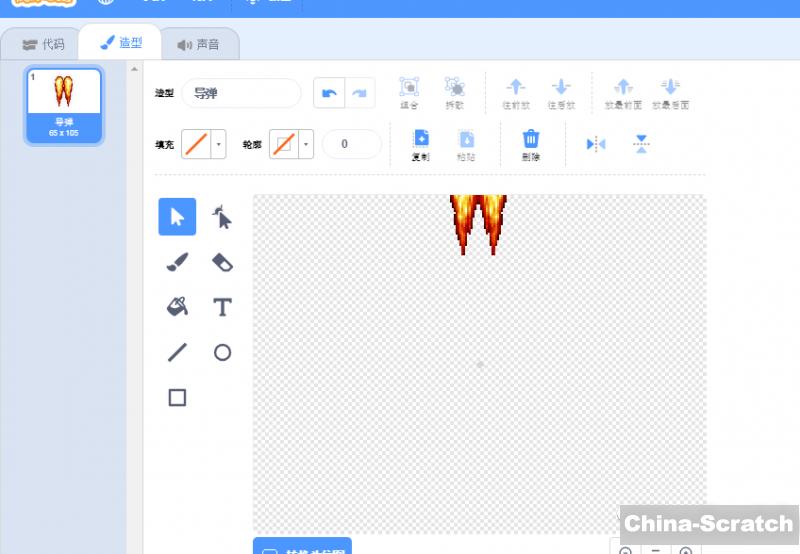The width and height of the screenshot is (800, 554).
Task: Switch to the 声音 tab
Action: point(198,44)
